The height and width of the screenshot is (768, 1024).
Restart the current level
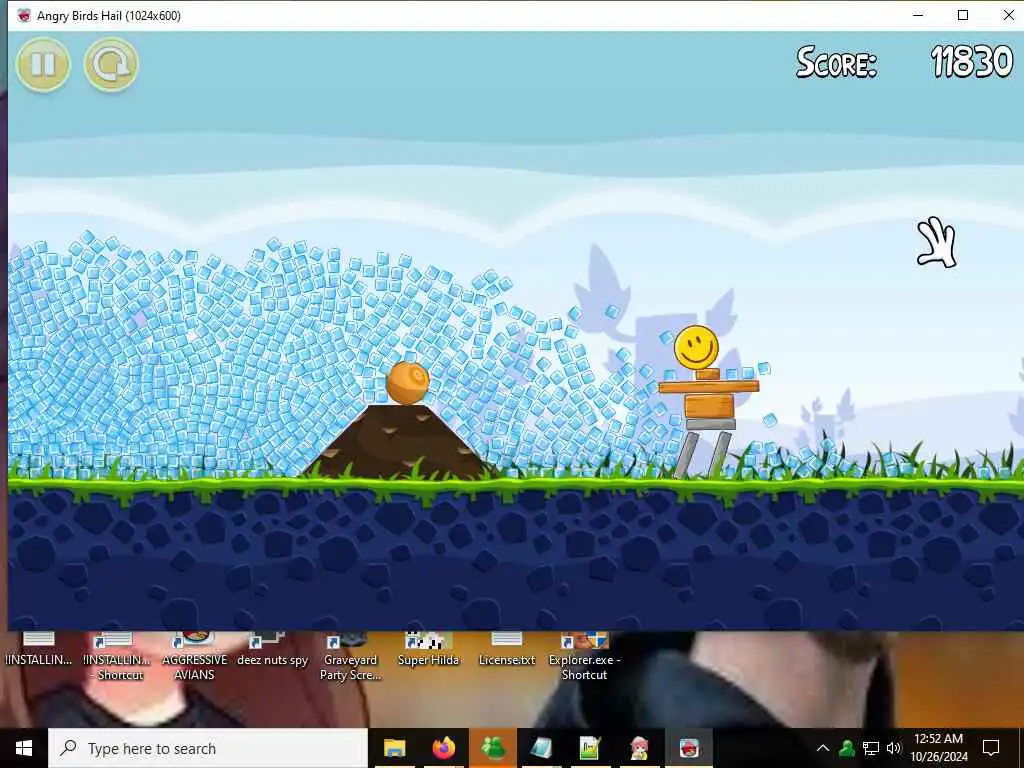click(111, 65)
